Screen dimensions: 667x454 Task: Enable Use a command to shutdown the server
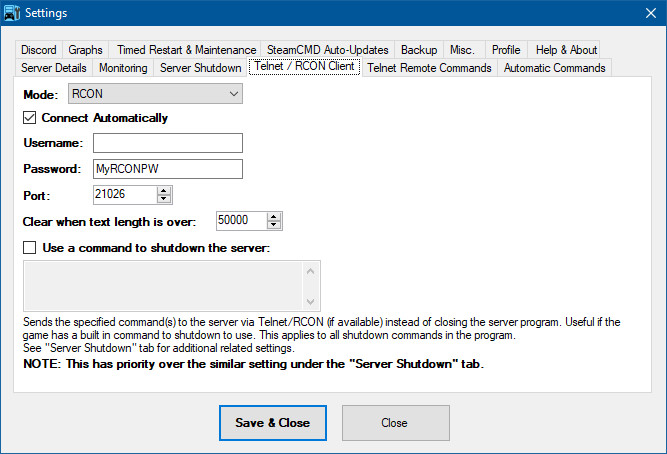tap(29, 248)
